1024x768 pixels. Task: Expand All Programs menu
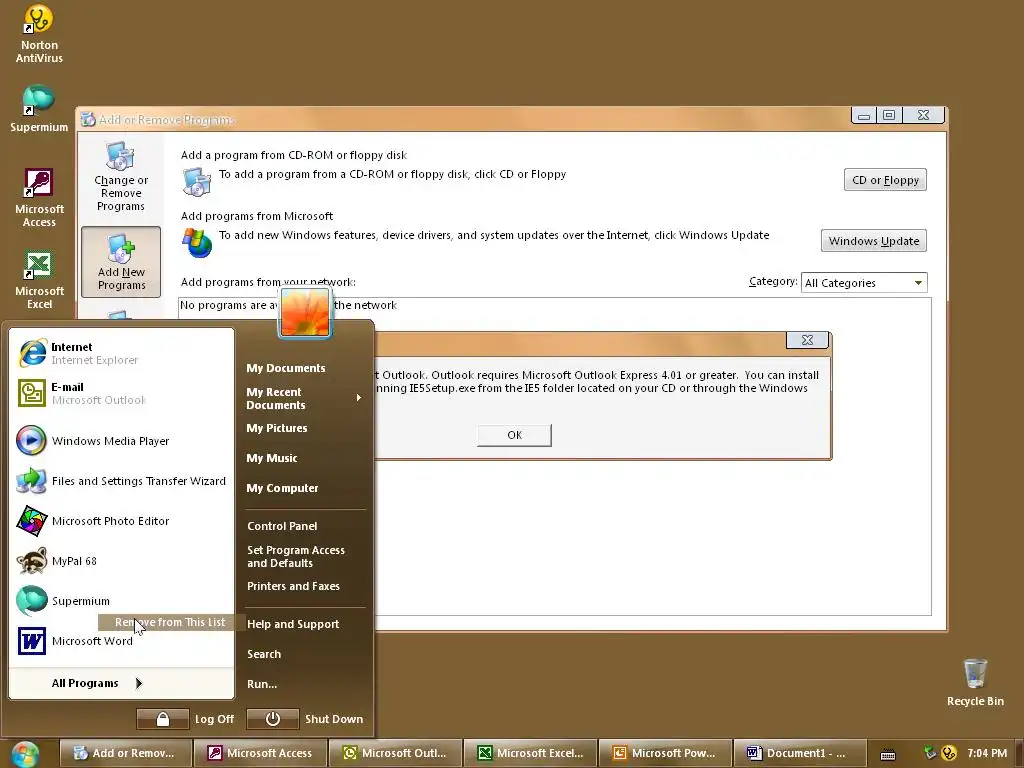96,683
